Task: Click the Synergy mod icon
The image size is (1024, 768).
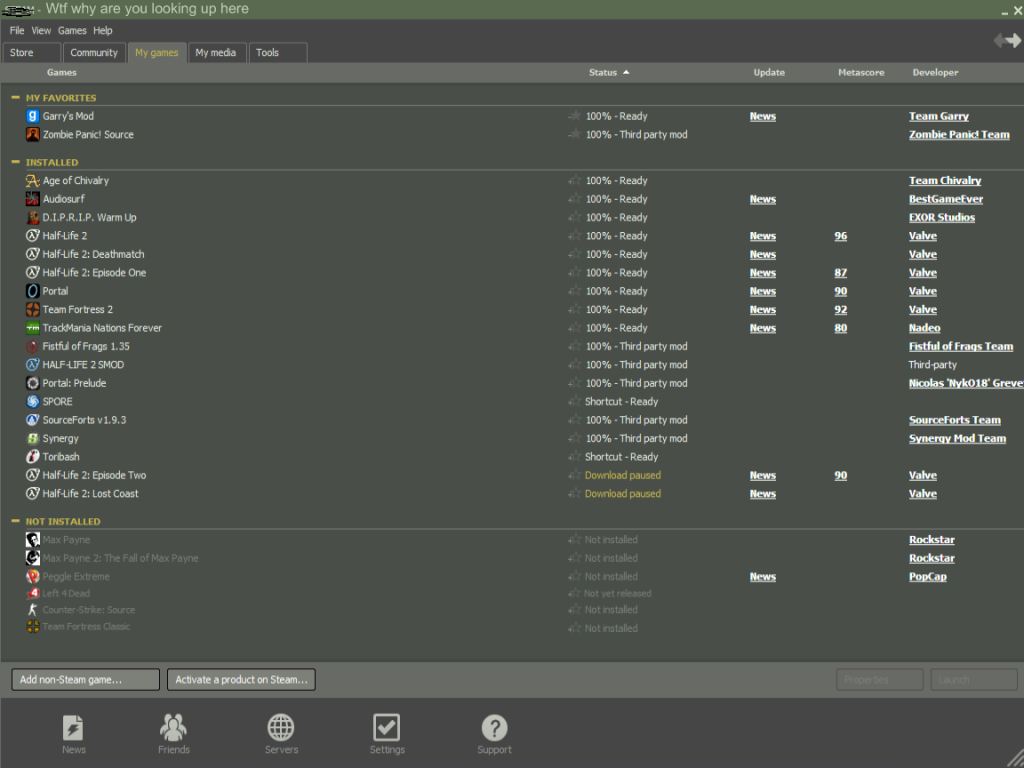Action: click(33, 438)
